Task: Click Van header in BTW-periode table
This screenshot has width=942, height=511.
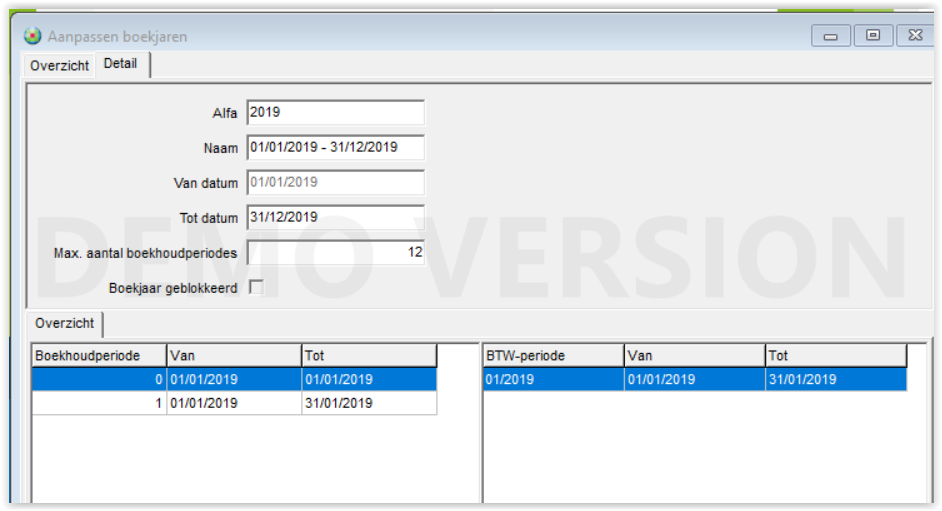Action: (x=695, y=356)
